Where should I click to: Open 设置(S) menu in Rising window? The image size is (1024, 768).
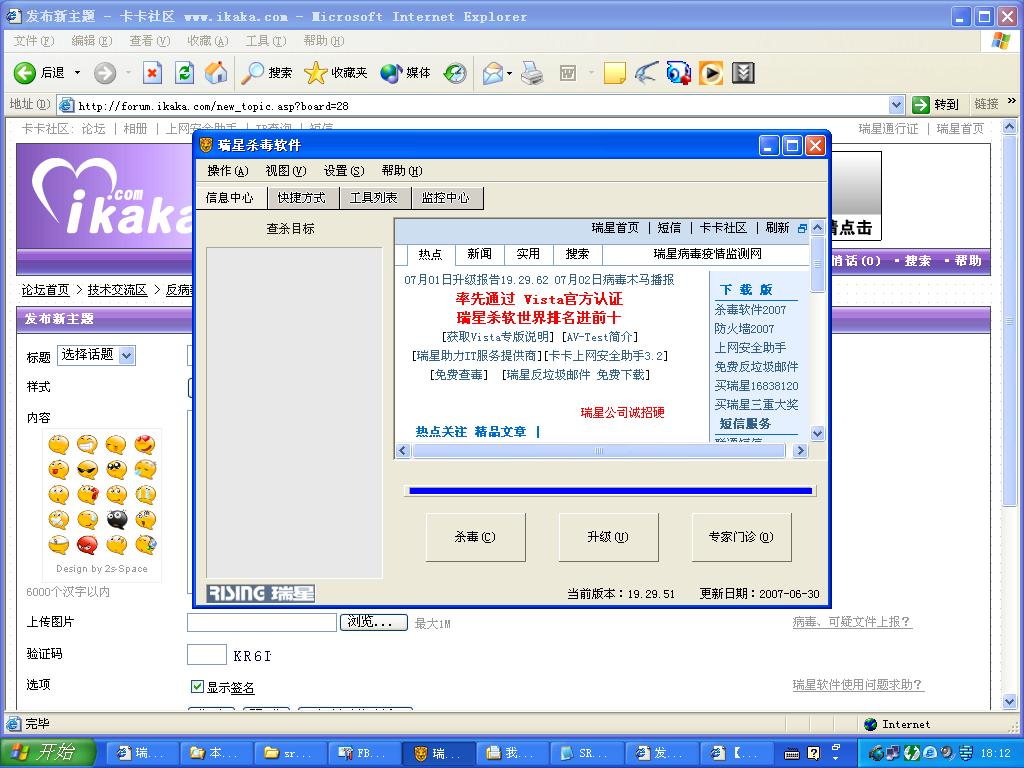(x=344, y=170)
